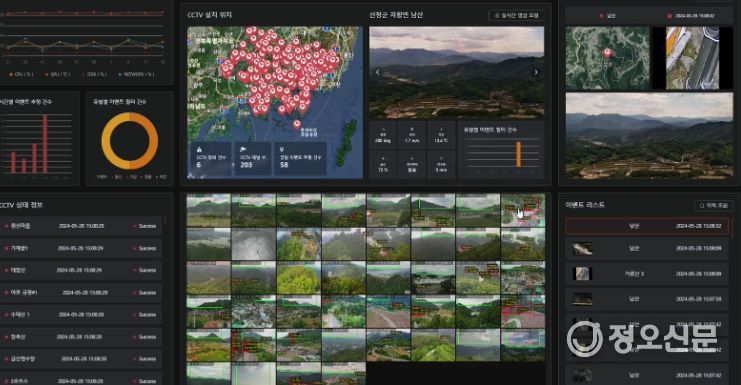
Task: Click the red calendar icon beside the event timestamp
Action: 669,16
